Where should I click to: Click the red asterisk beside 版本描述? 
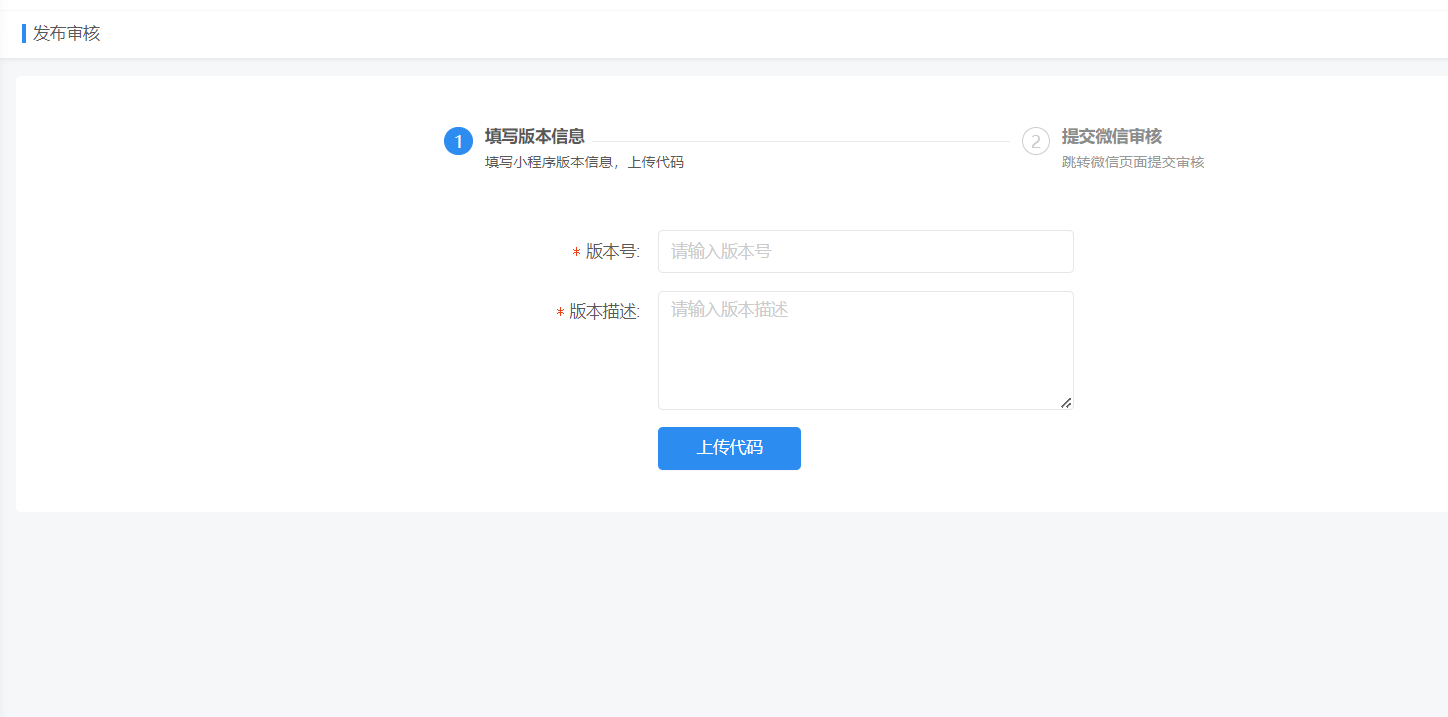[x=558, y=313]
